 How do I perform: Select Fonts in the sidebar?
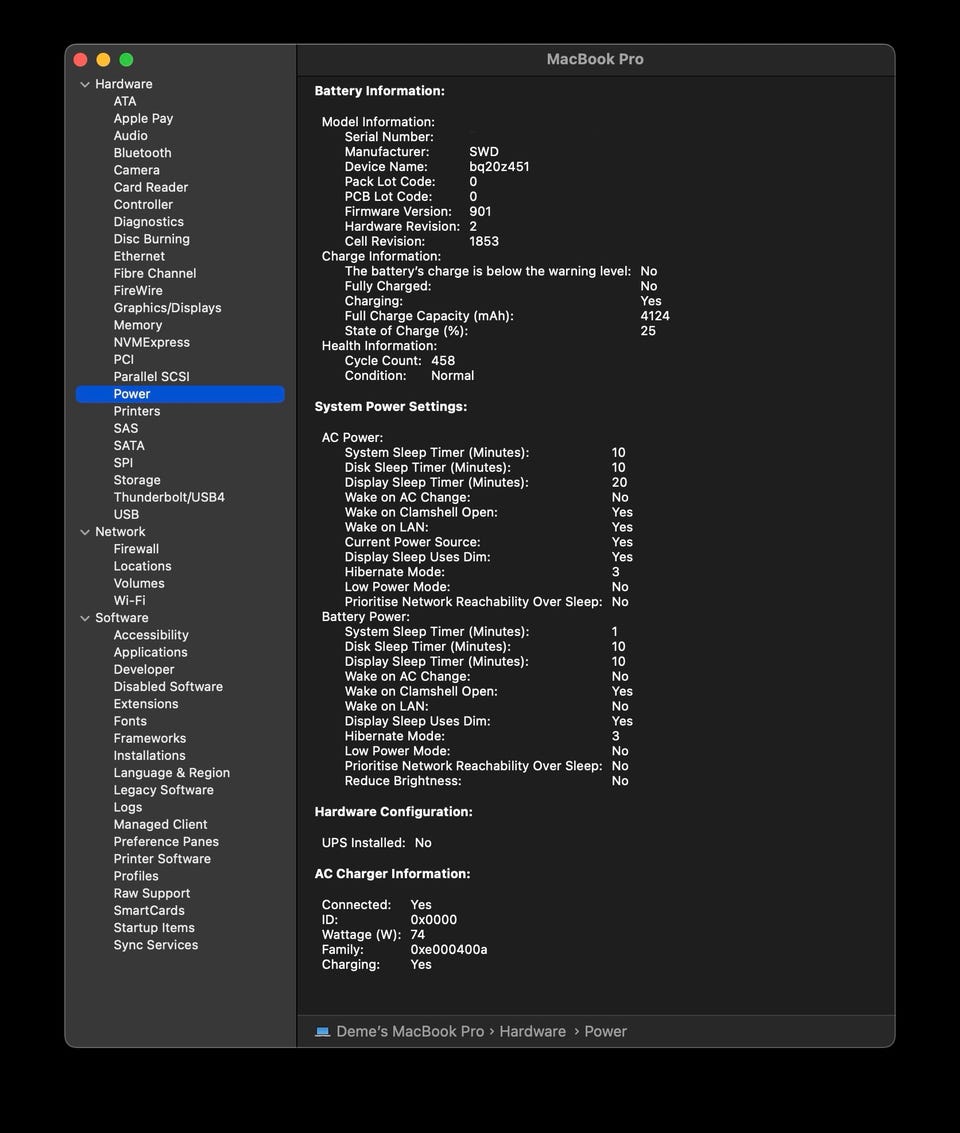[130, 721]
